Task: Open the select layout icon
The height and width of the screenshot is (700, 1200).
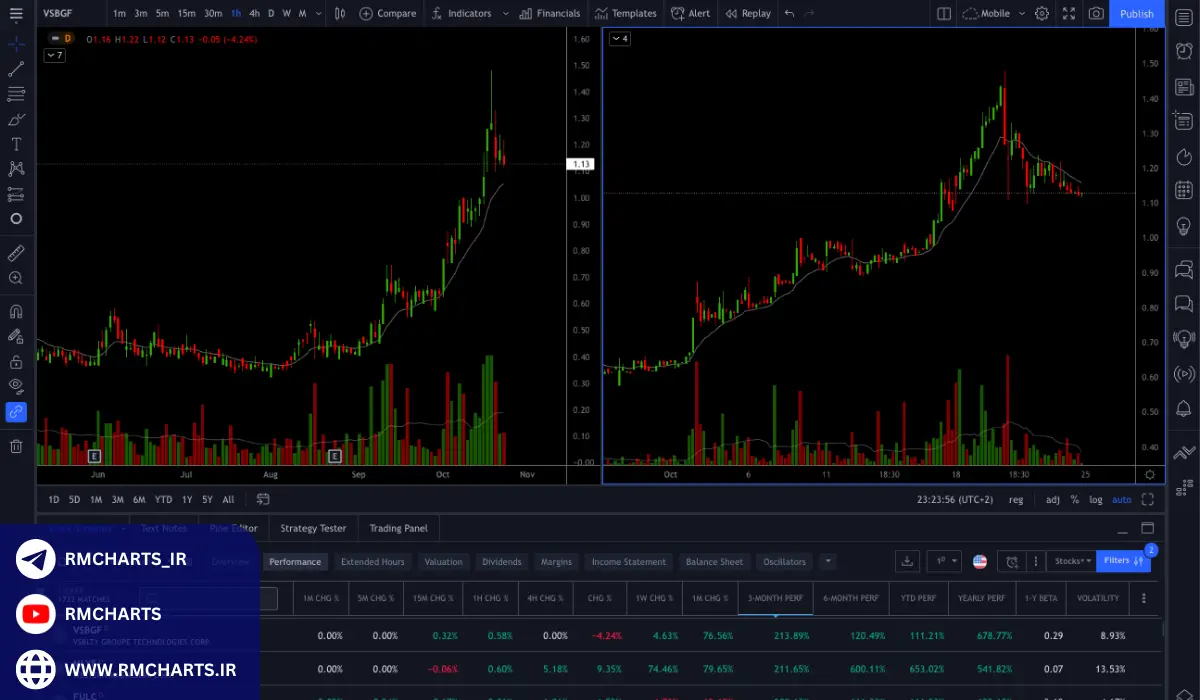Action: pyautogui.click(x=944, y=13)
